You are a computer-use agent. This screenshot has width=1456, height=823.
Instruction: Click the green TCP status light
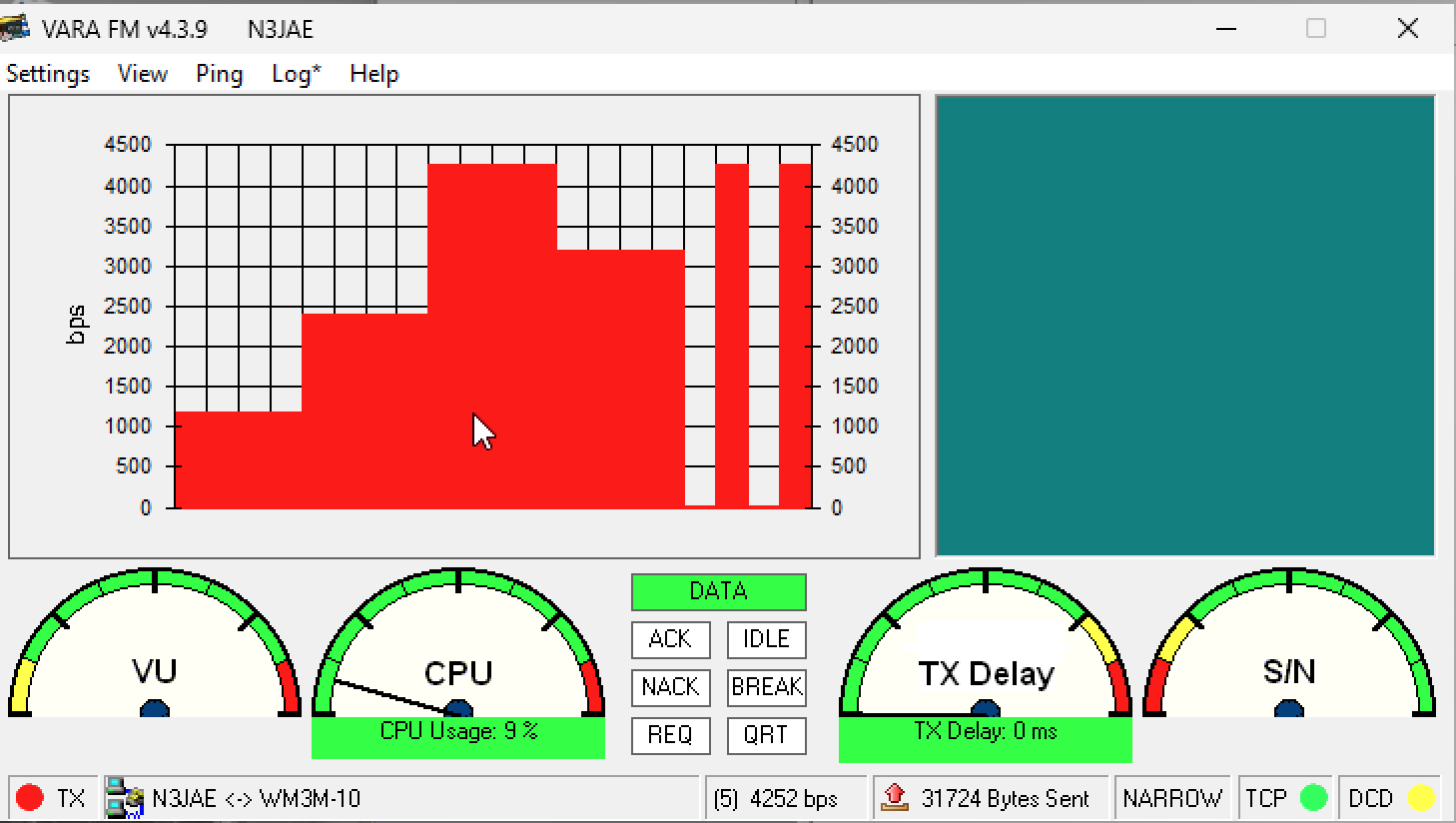tap(1313, 798)
